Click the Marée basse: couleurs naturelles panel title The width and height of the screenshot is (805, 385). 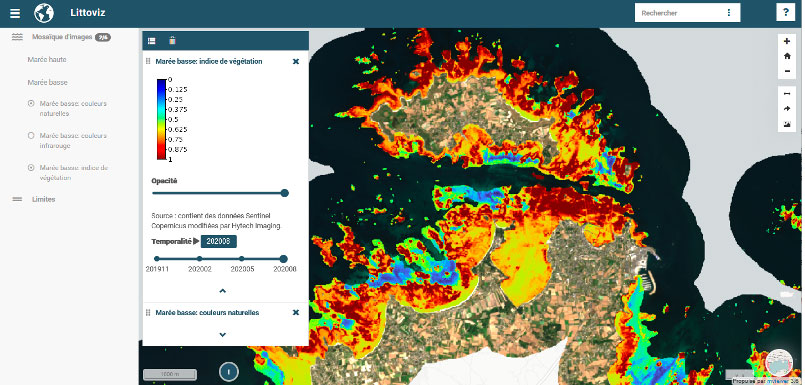(207, 313)
